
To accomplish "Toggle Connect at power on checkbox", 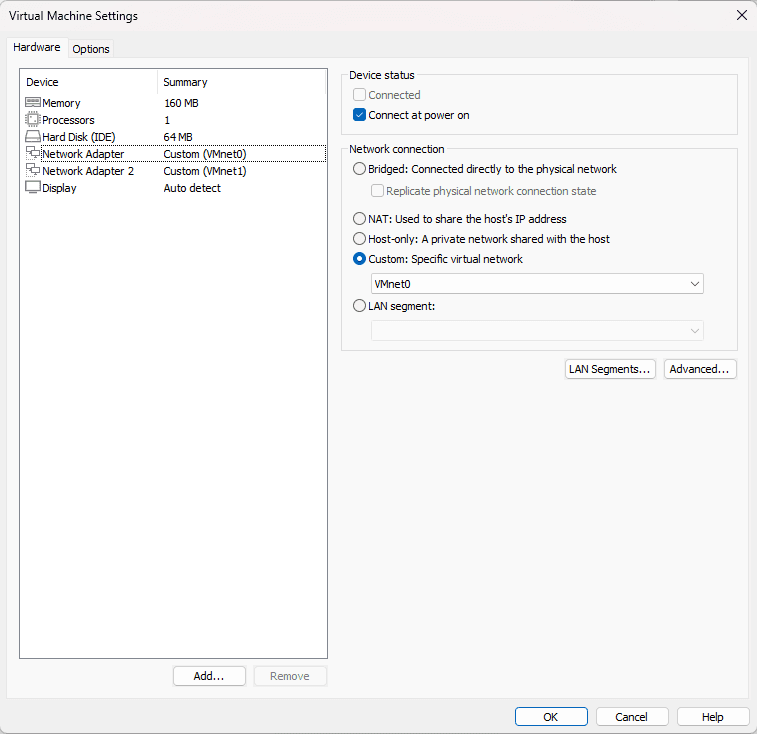I will click(x=360, y=115).
